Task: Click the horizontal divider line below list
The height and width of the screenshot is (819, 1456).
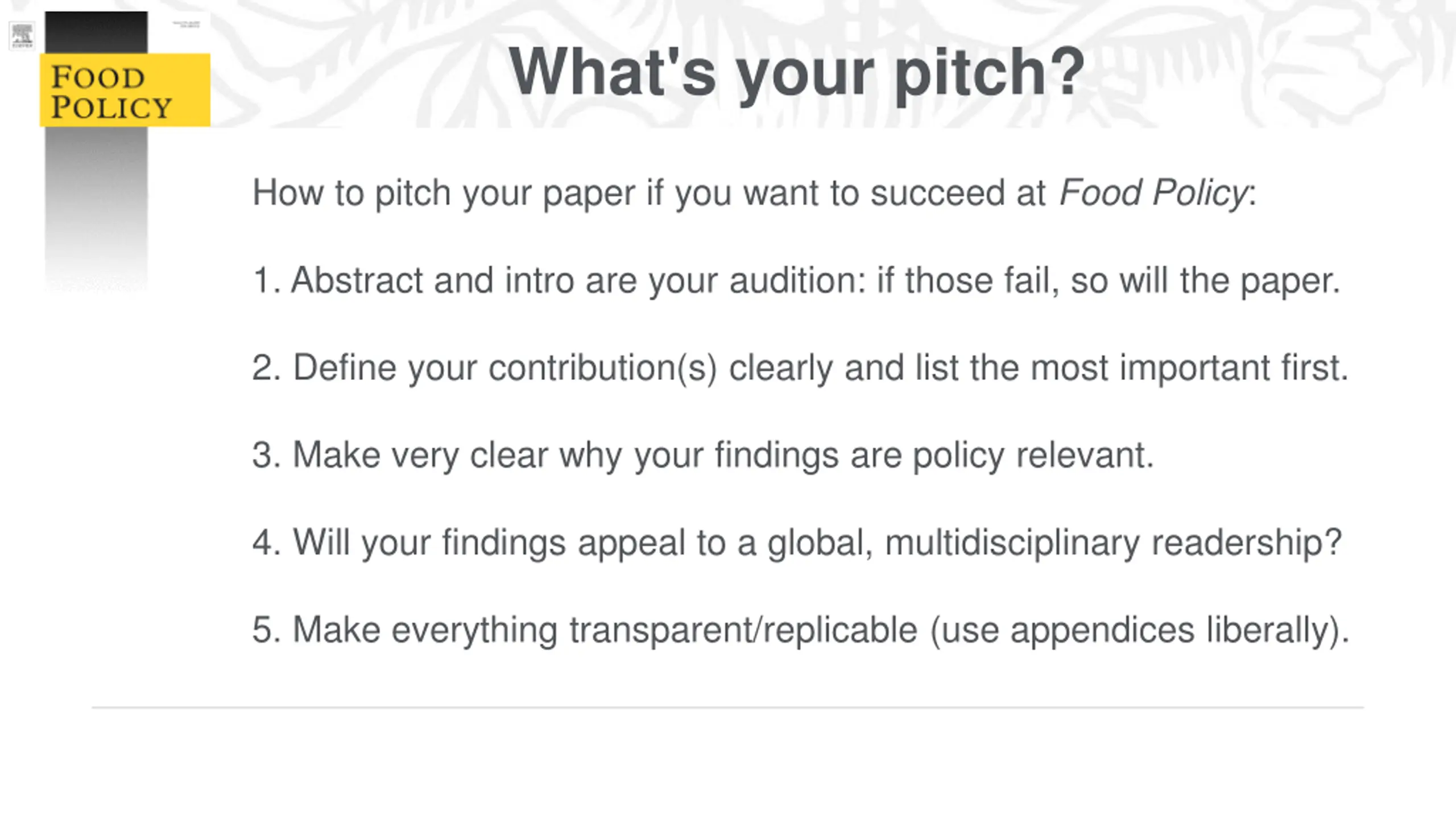Action: (x=728, y=708)
